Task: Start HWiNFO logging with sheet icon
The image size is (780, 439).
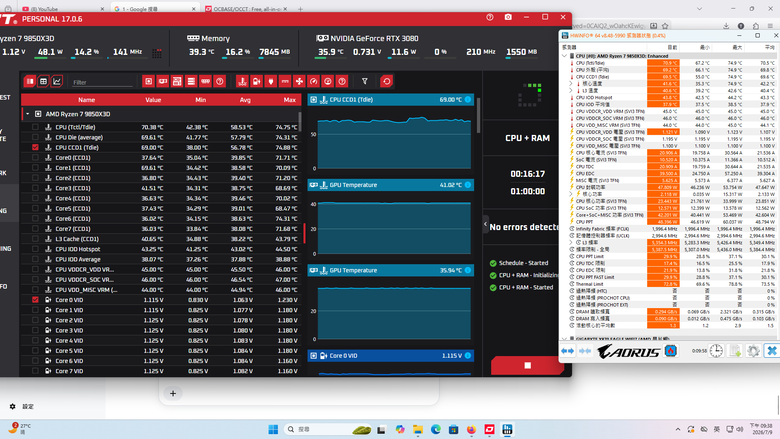Action: 735,351
